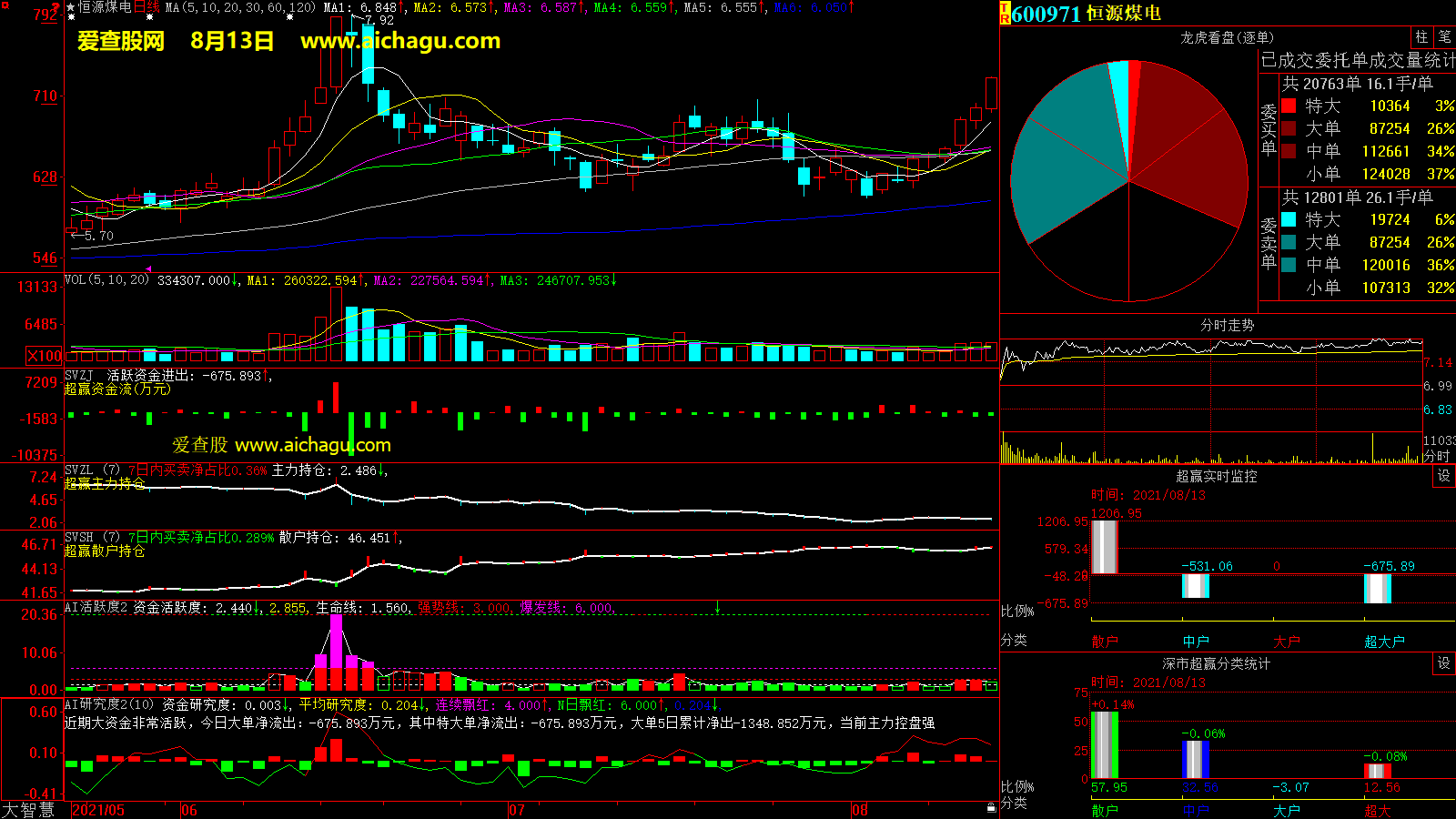Select the 龙虎看盘(逐单) panel title
This screenshot has height=819, width=1456.
(x=1227, y=37)
